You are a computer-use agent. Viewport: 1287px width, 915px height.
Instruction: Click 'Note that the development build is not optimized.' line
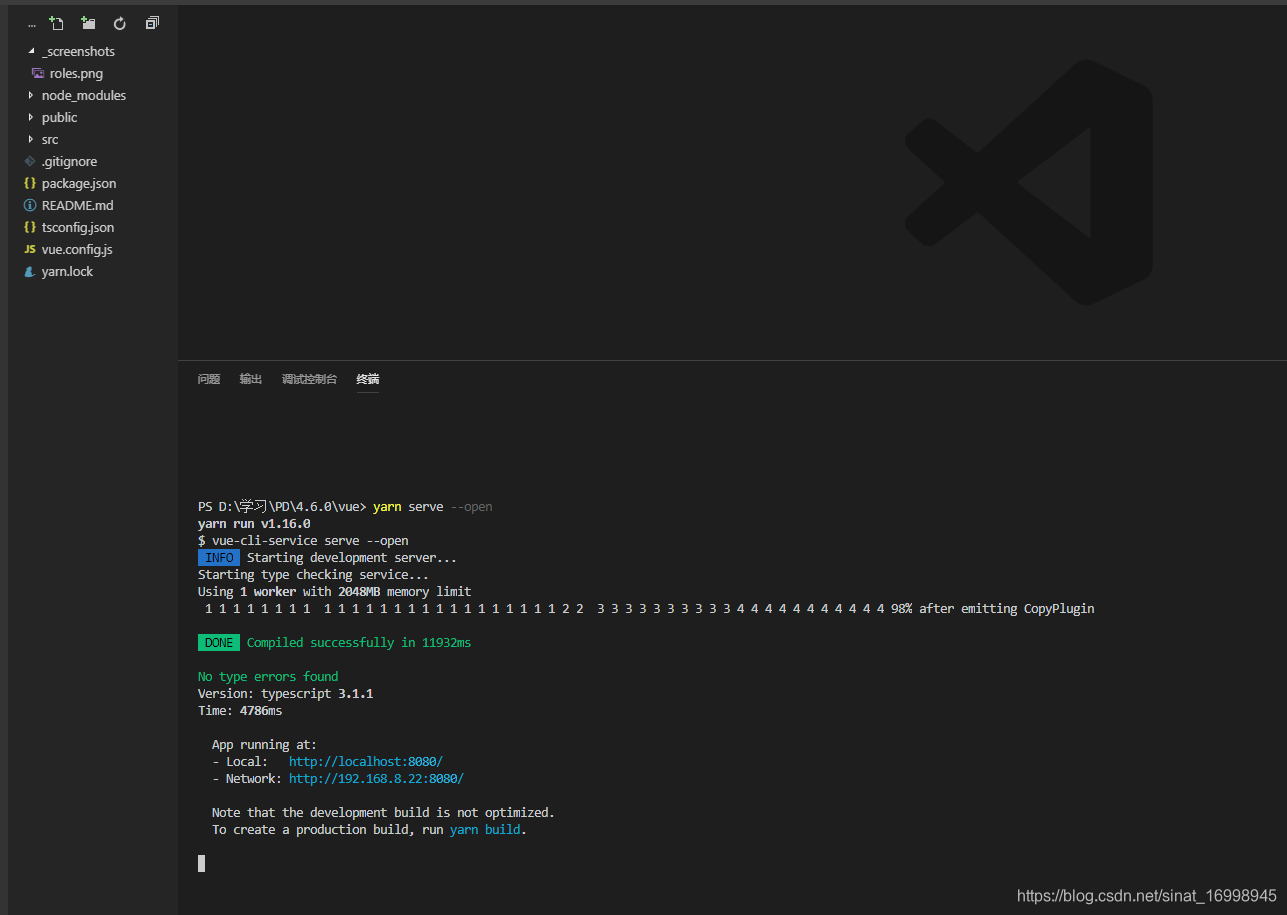[x=383, y=813]
